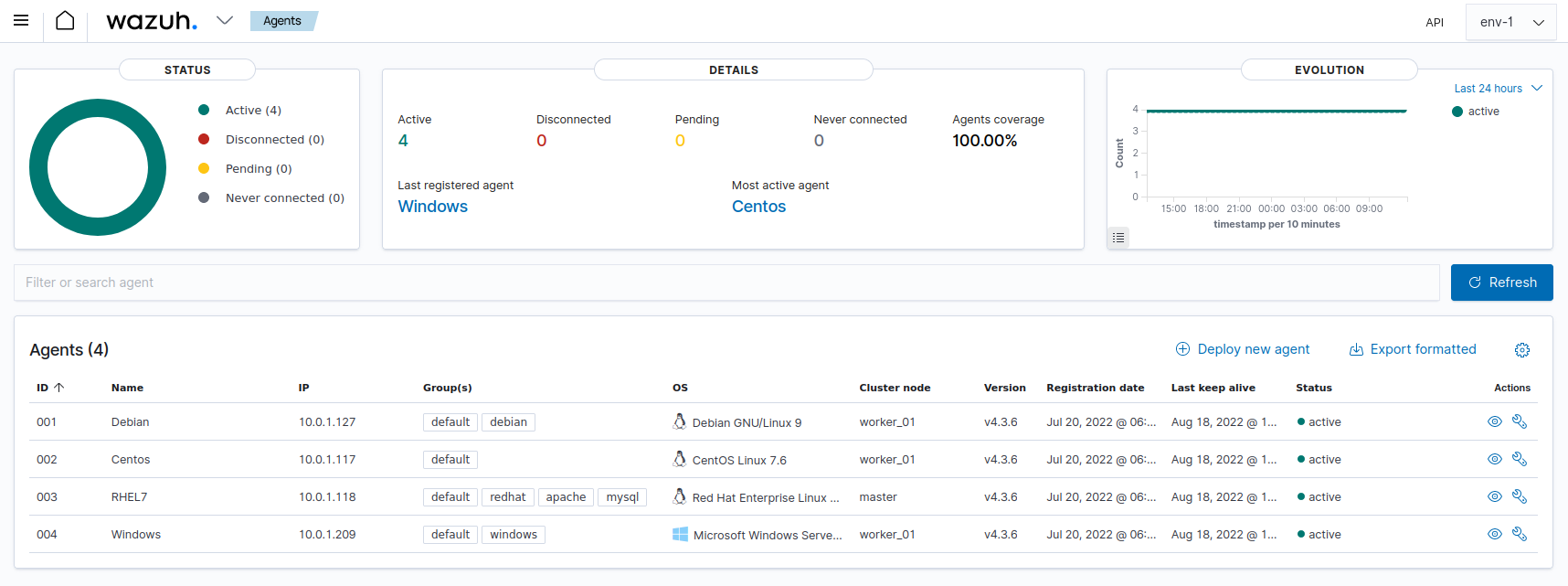
Task: View details eye icon for Centos agent
Action: tap(1495, 459)
